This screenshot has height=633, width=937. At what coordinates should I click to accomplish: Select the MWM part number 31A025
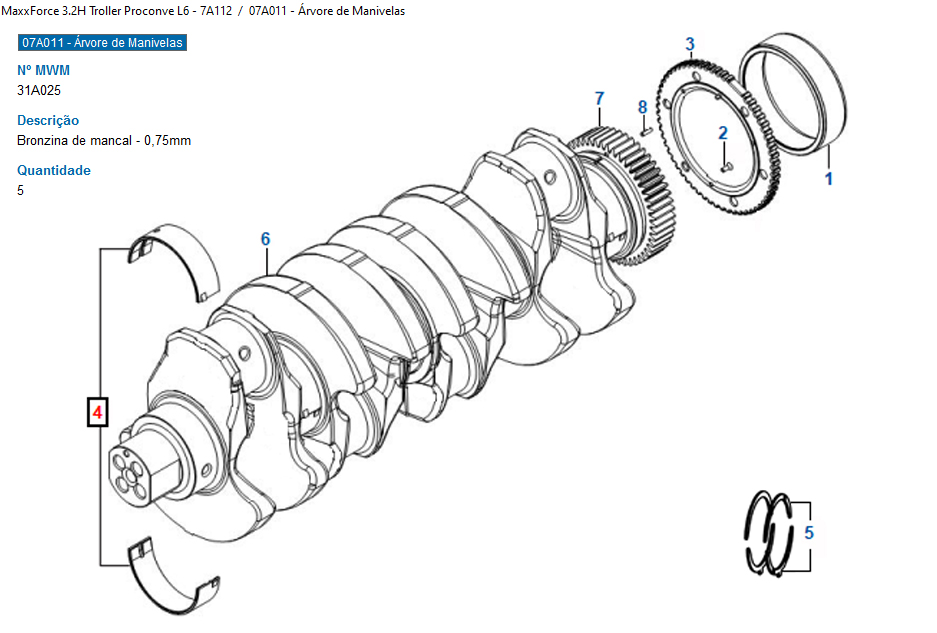coord(40,90)
